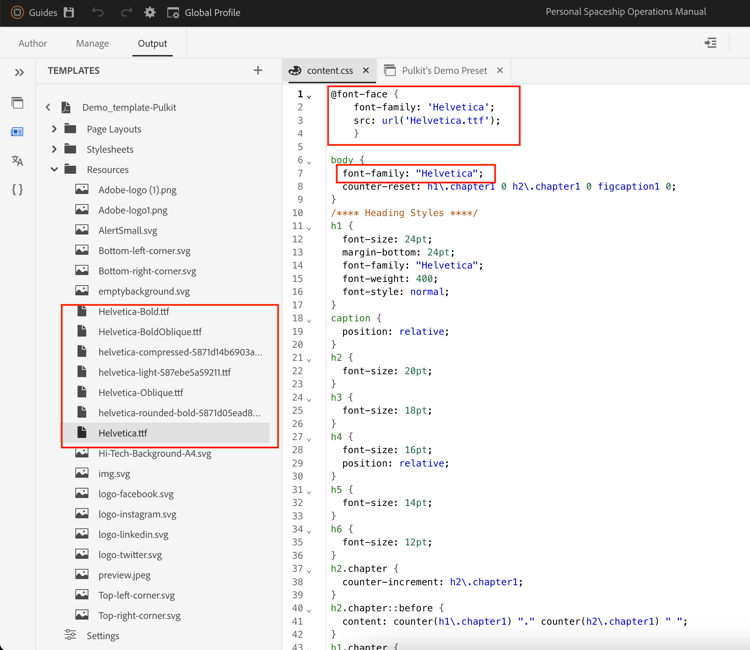
Task: Click the redo arrow icon
Action: point(126,13)
